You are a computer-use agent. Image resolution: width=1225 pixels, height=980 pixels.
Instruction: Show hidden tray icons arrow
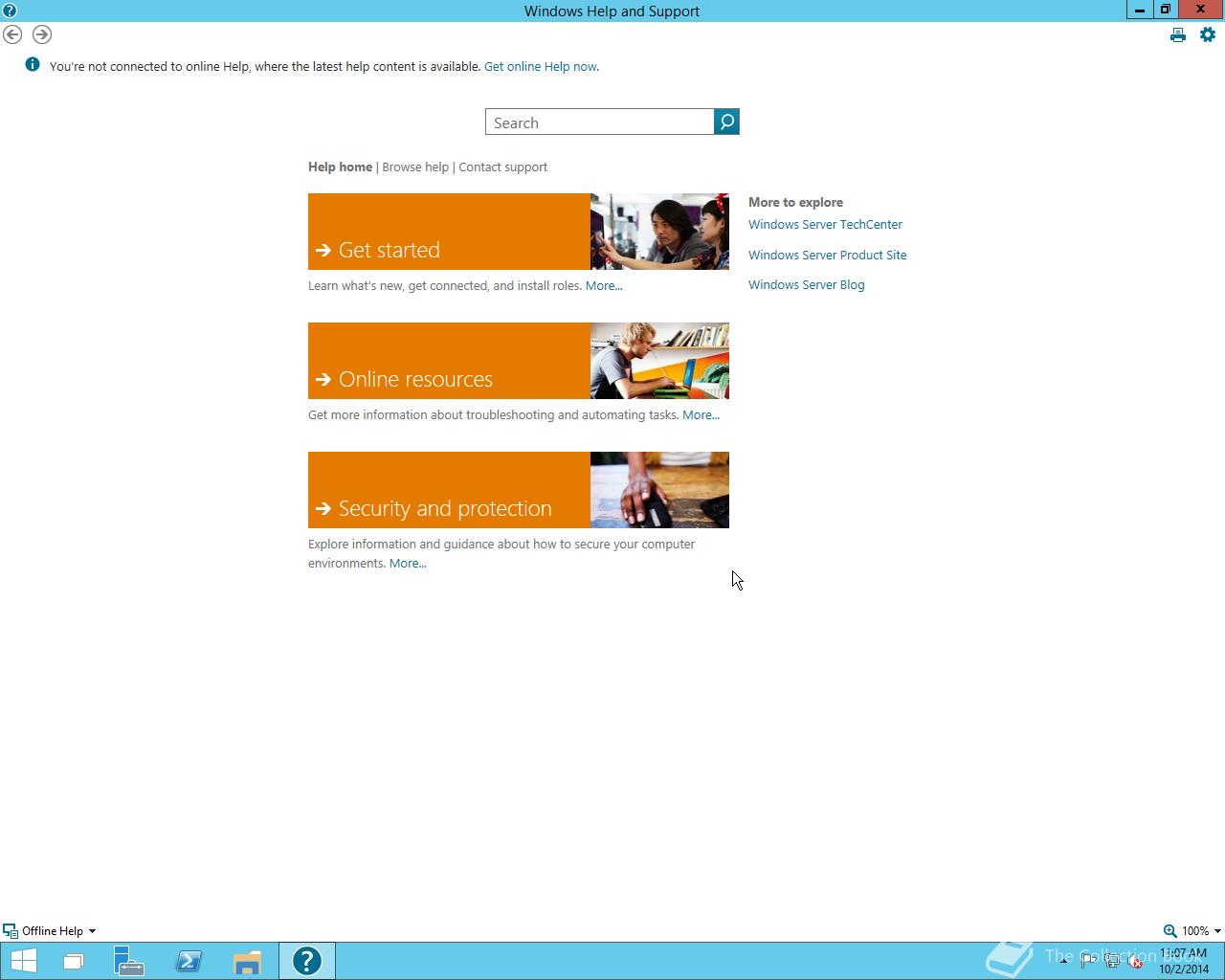click(x=1063, y=962)
